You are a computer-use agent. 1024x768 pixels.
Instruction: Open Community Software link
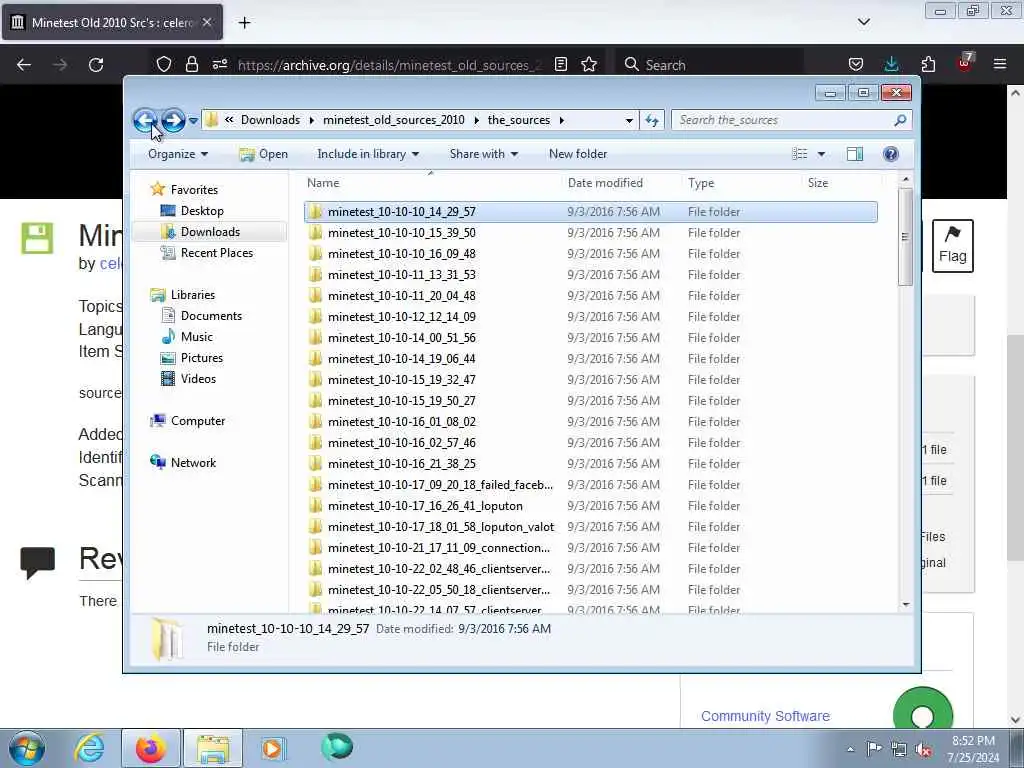(765, 716)
